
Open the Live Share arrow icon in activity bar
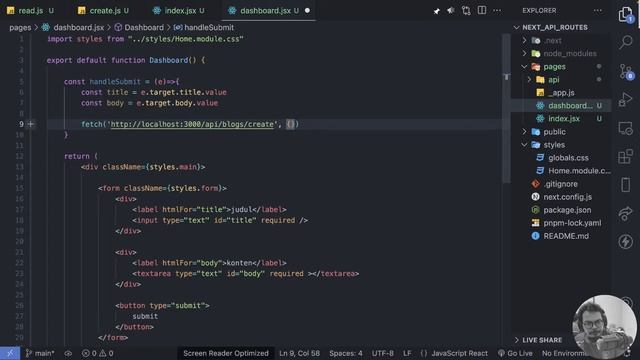(625, 213)
